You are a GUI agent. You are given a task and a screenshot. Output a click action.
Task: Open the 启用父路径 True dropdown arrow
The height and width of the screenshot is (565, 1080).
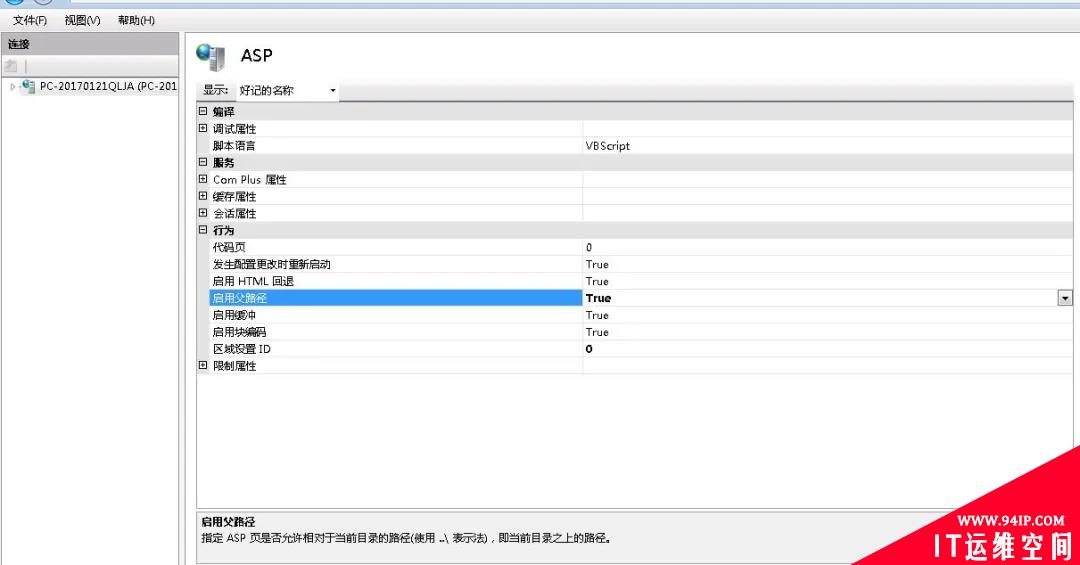pos(1065,298)
